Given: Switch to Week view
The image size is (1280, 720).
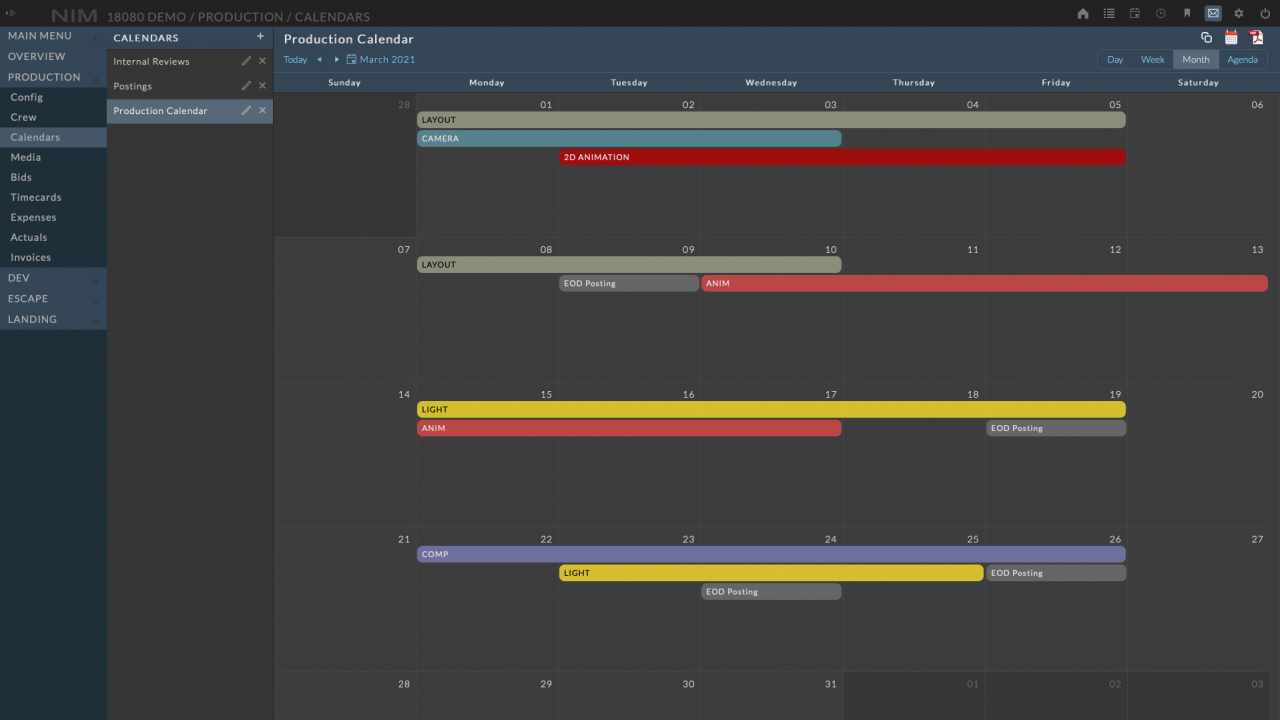Looking at the screenshot, I should (1153, 60).
